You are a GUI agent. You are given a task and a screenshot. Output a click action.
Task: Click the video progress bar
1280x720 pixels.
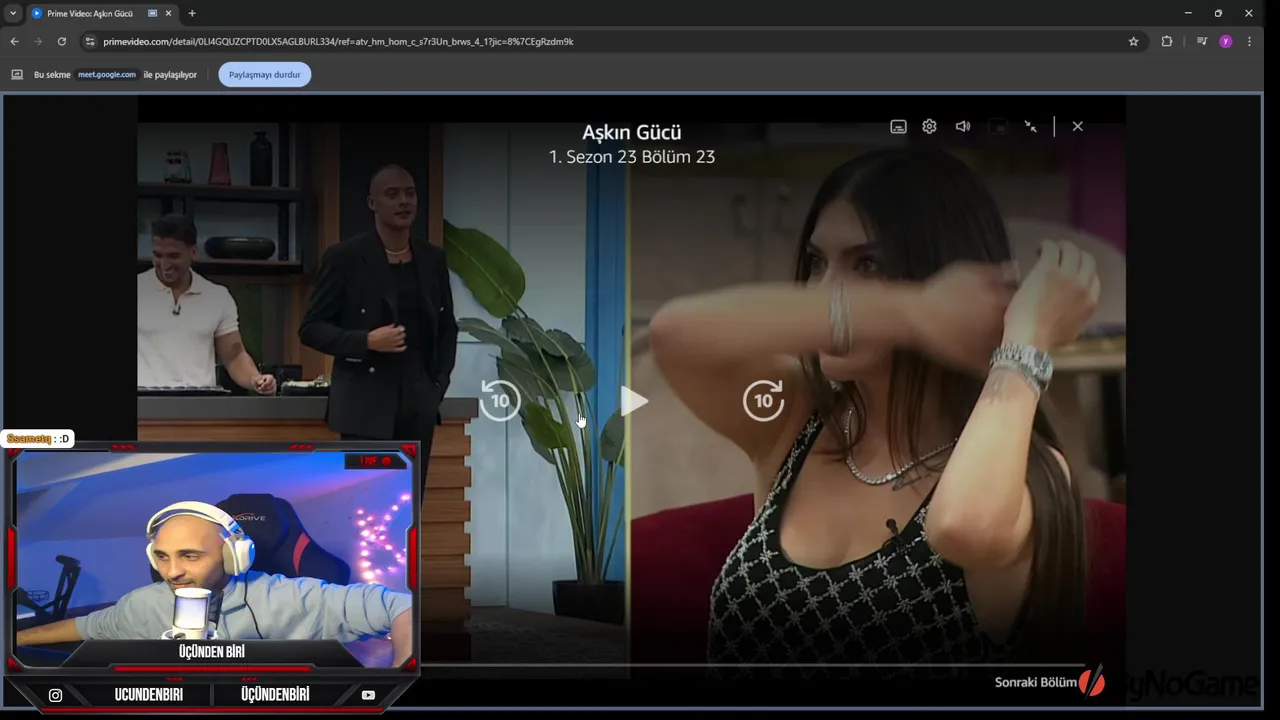pyautogui.click(x=750, y=665)
